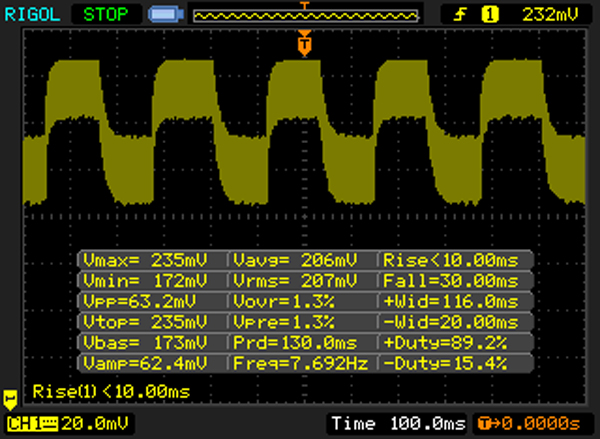Click the USB storage device icon
This screenshot has width=600, height=439.
(166, 15)
